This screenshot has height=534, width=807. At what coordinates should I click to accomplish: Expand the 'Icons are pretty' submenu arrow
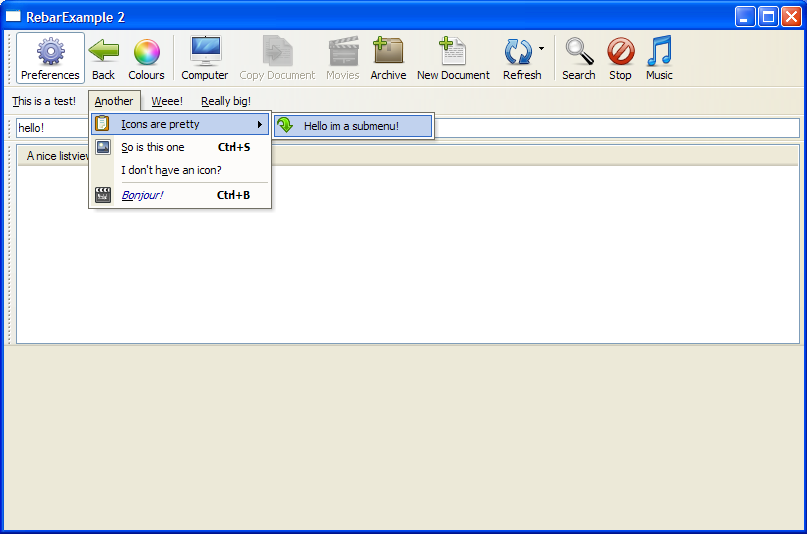tap(260, 125)
